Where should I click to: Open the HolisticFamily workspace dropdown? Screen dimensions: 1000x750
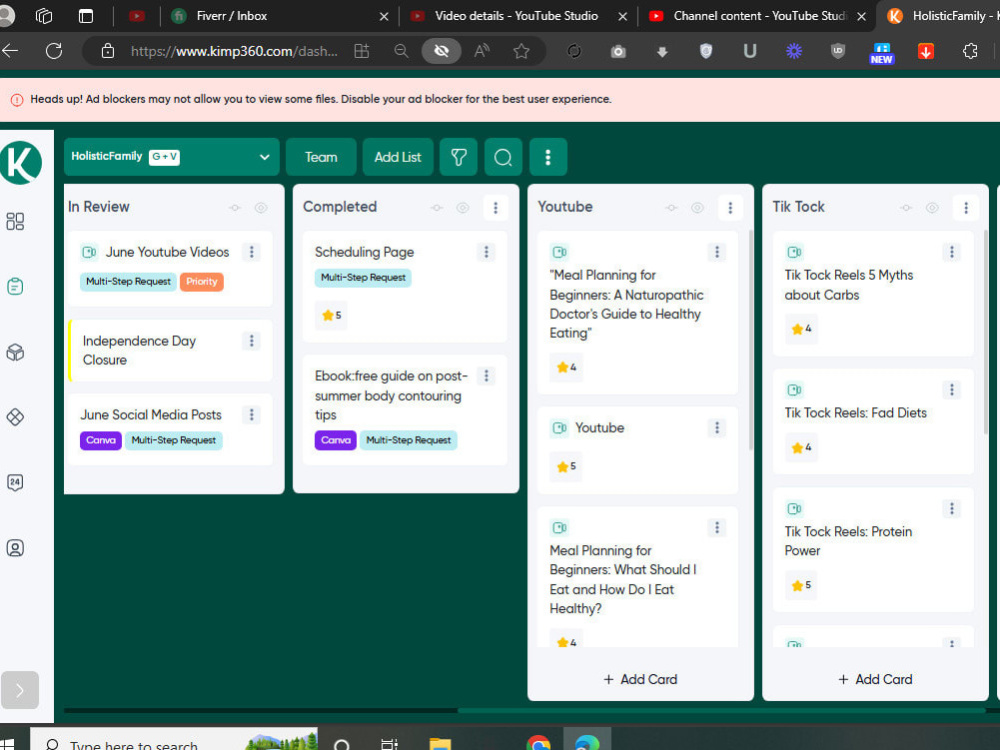[172, 157]
